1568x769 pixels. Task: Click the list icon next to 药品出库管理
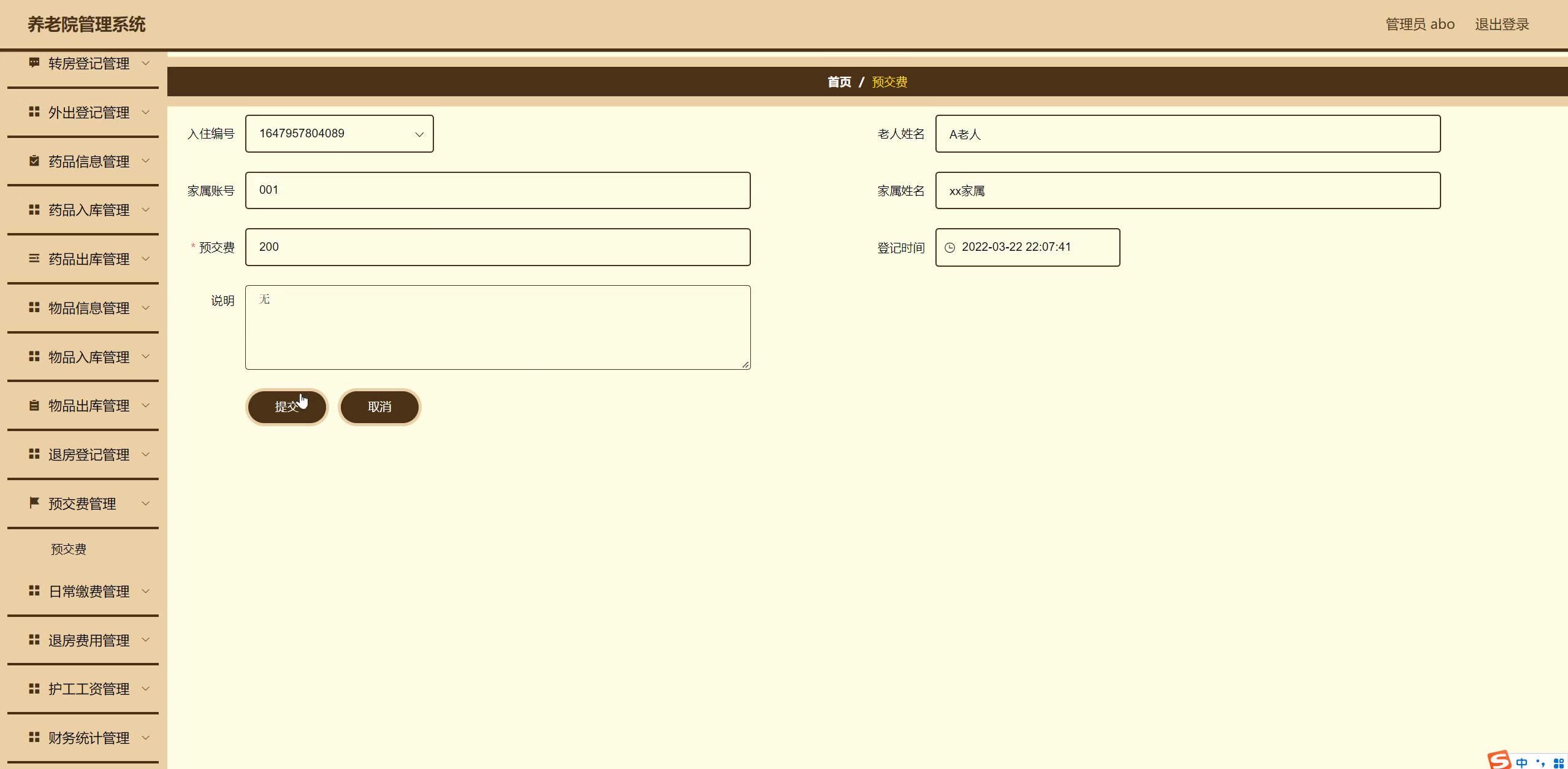pyautogui.click(x=34, y=258)
